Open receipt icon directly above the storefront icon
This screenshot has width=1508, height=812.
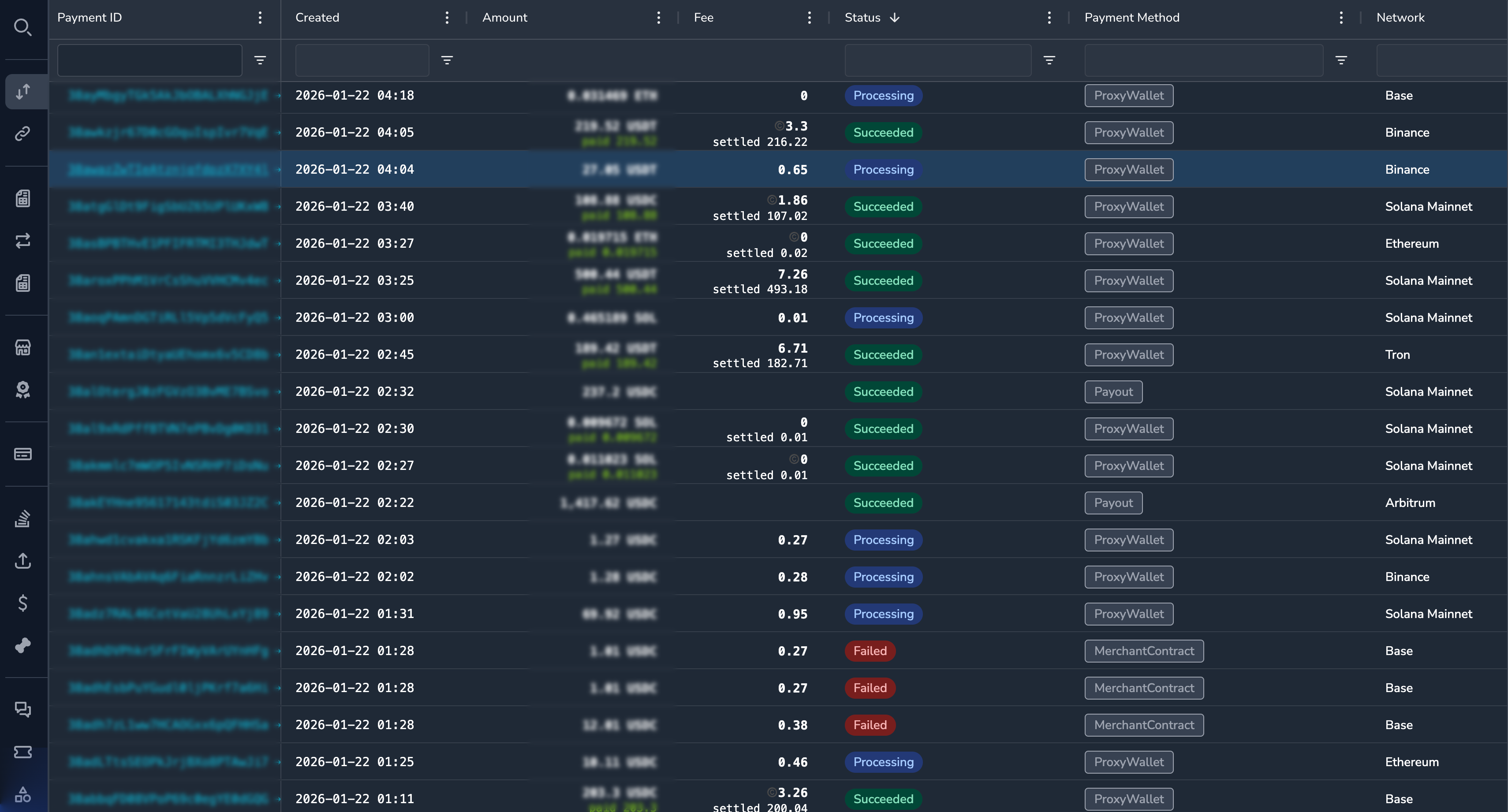(x=23, y=283)
